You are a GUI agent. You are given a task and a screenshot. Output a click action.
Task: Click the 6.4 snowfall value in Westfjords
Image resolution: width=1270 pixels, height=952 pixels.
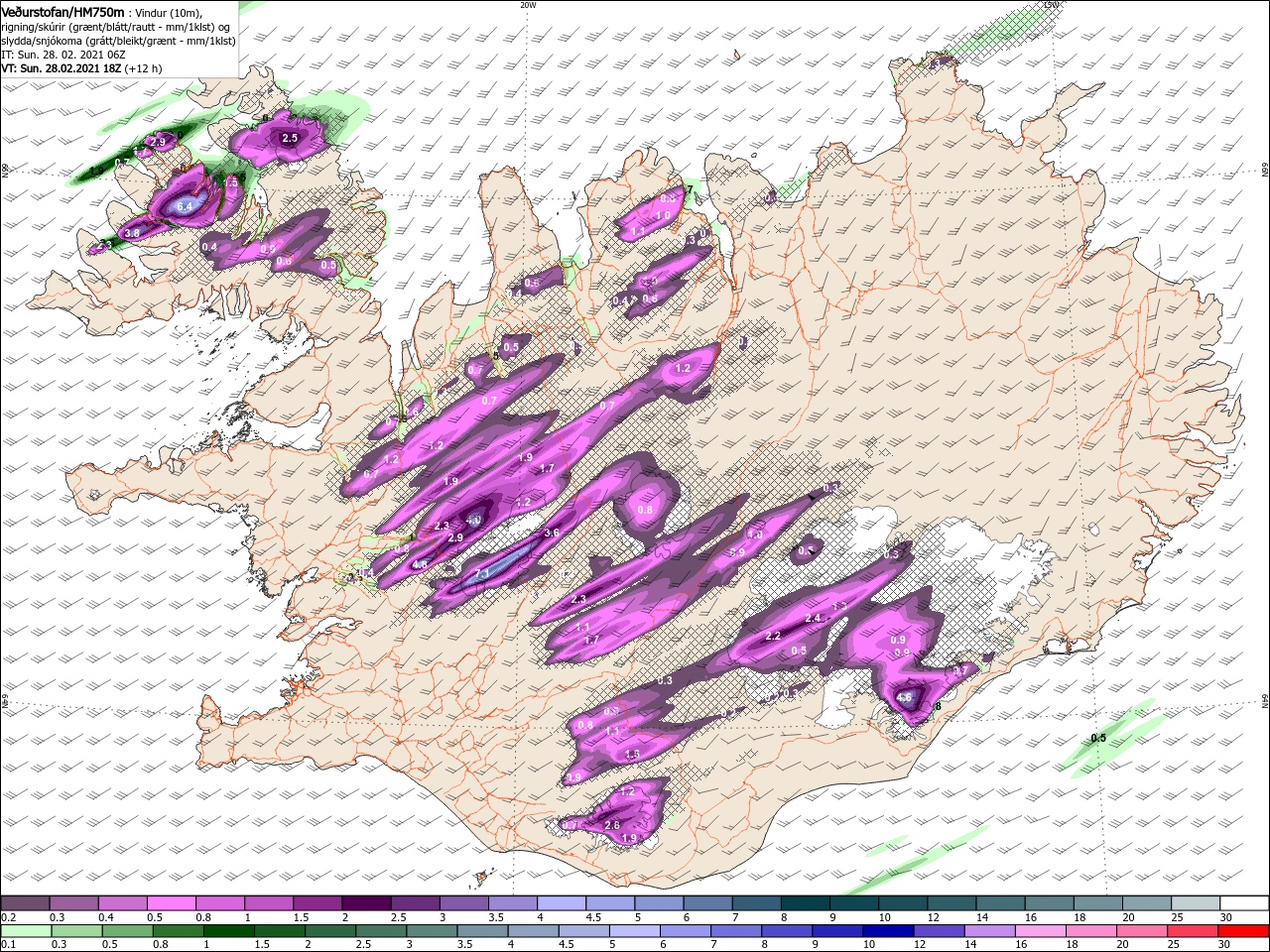point(184,206)
